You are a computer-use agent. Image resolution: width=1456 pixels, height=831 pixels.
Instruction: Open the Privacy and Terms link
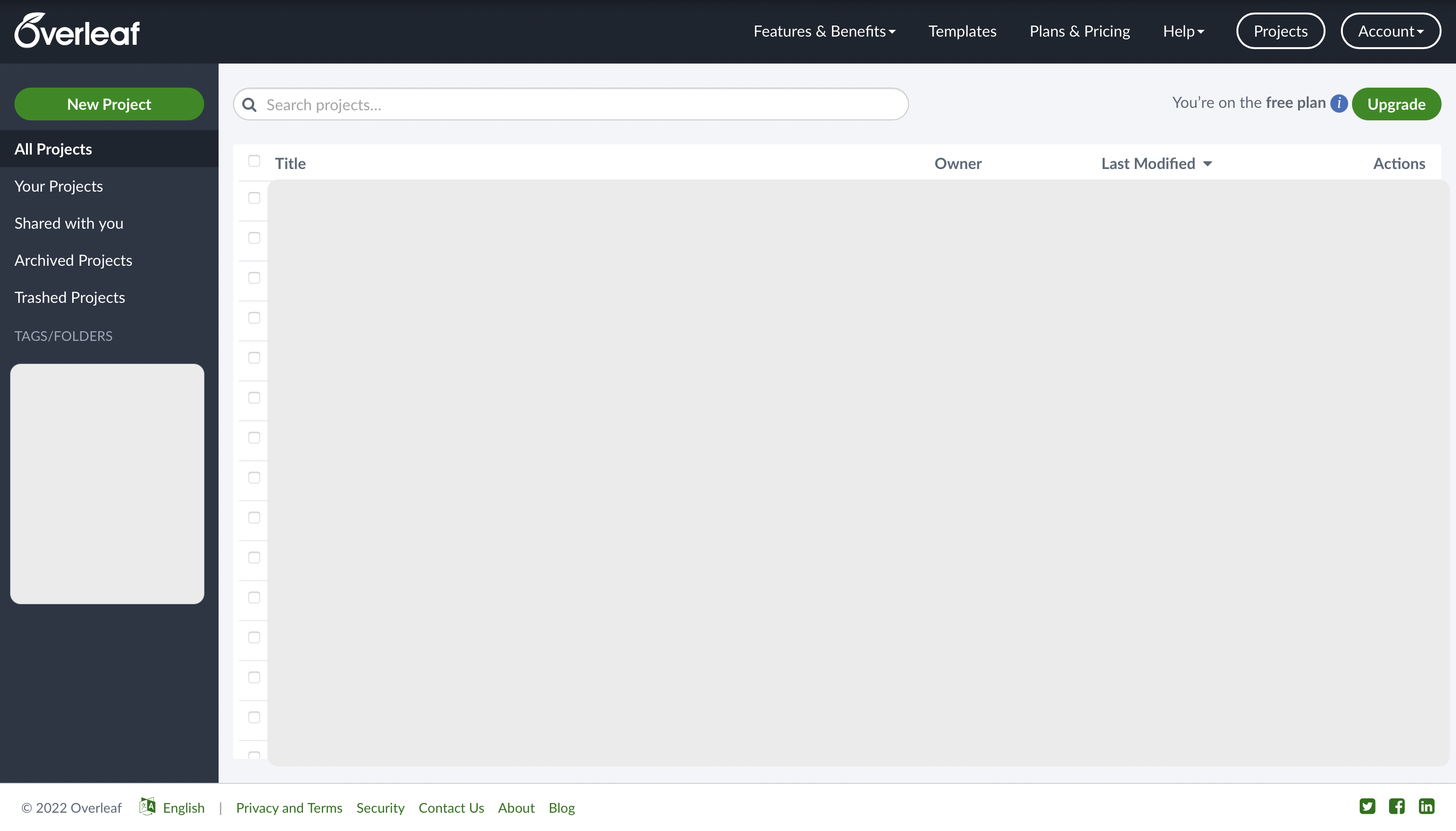[289, 807]
